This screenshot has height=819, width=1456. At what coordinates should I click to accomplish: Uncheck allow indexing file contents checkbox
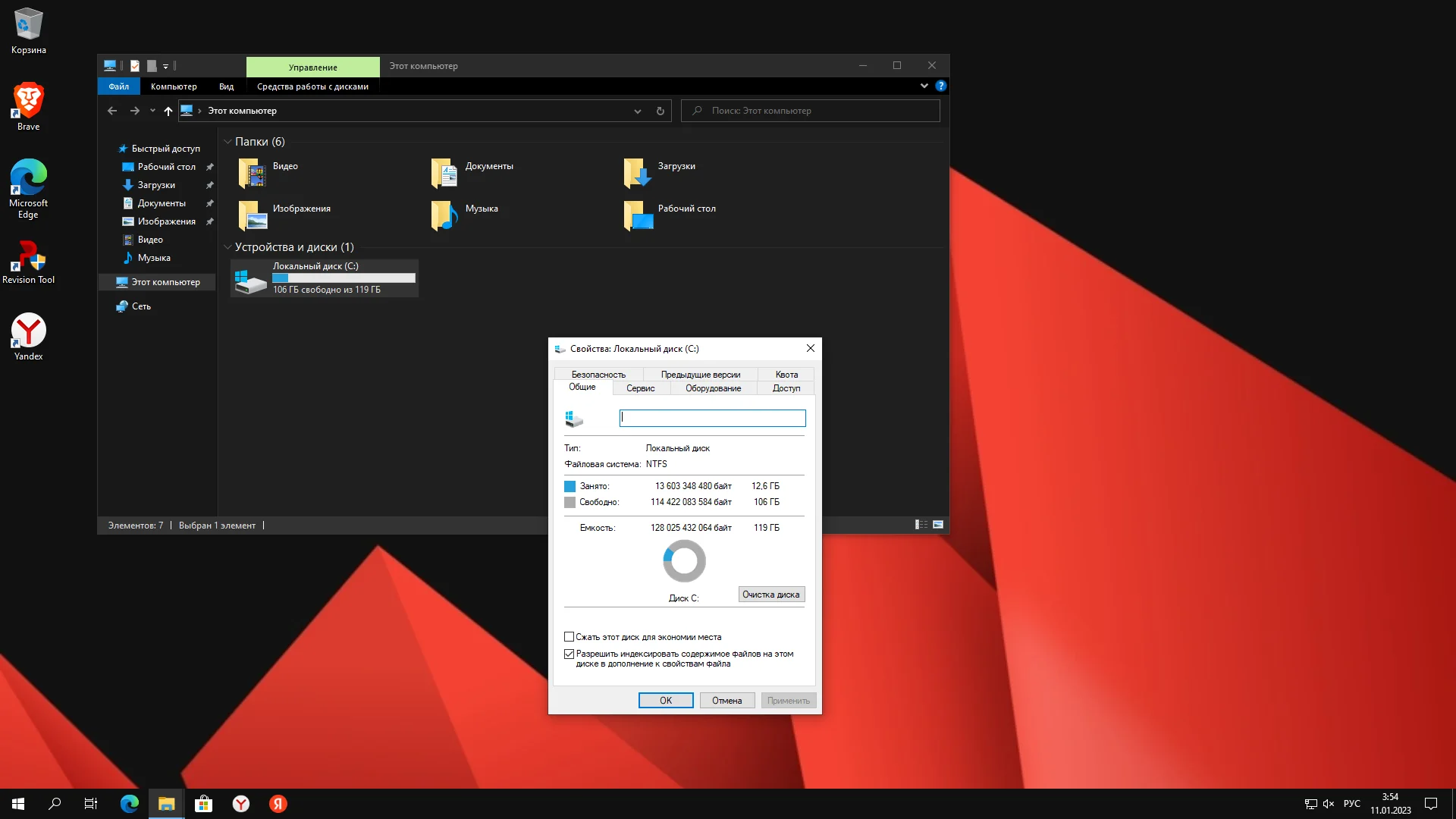coord(570,654)
